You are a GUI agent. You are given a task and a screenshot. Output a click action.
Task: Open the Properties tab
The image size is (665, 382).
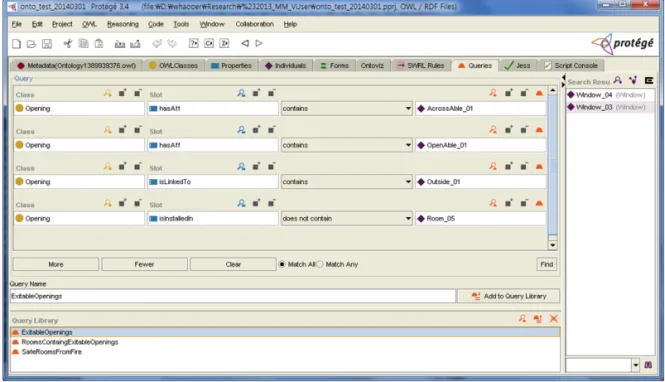(x=232, y=65)
